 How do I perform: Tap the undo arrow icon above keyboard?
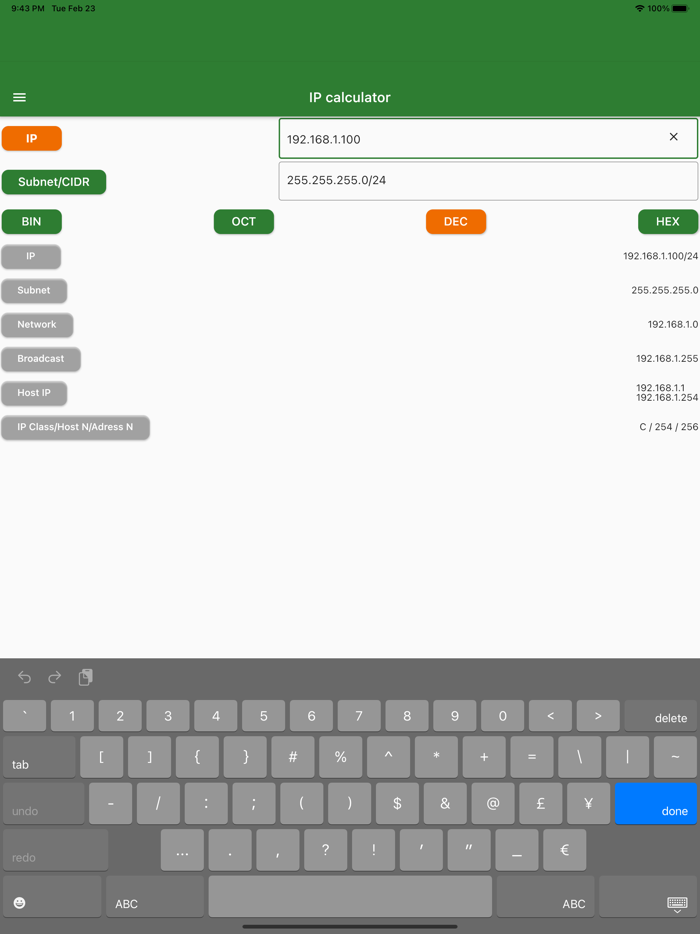(x=24, y=677)
